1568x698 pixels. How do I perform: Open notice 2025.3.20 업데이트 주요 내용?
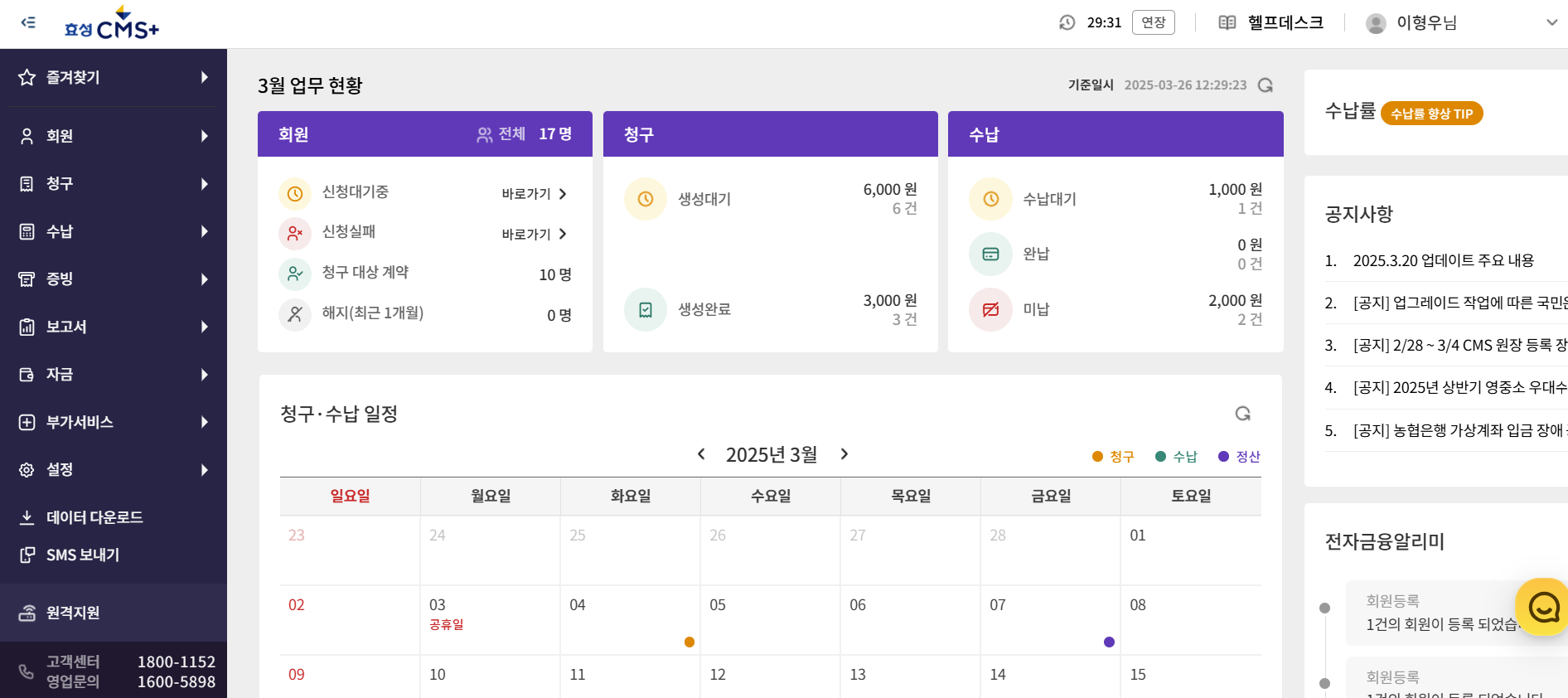1443,260
